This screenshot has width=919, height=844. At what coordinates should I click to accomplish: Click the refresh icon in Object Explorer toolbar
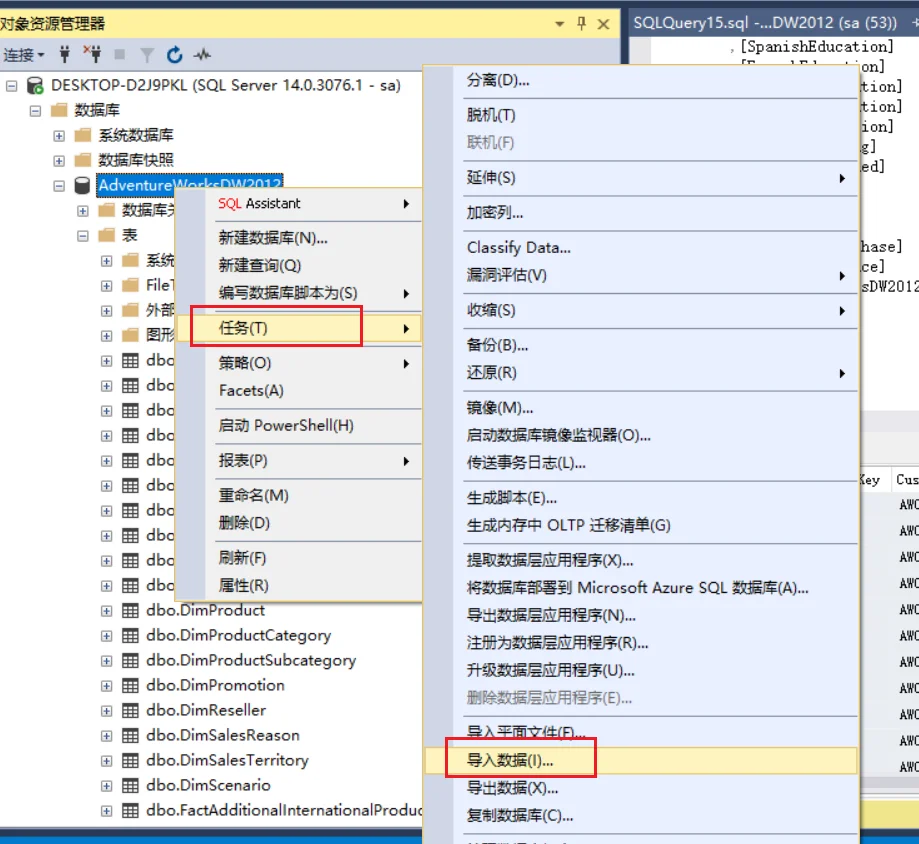click(x=175, y=55)
